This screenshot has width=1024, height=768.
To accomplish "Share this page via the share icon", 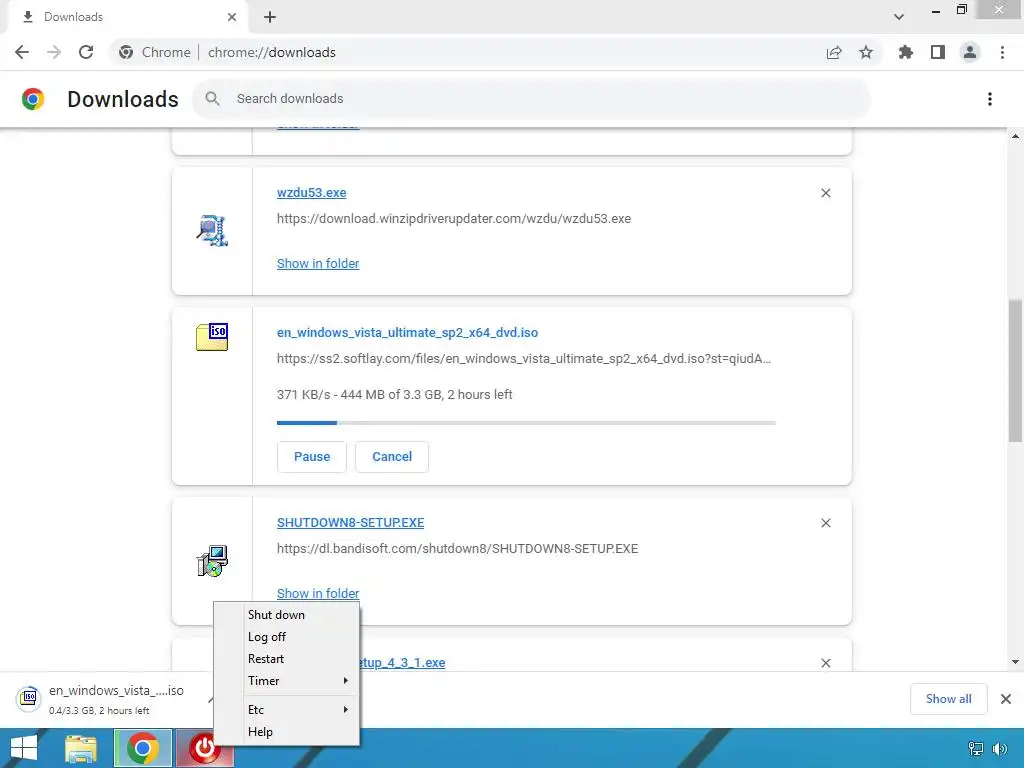I will click(x=834, y=52).
